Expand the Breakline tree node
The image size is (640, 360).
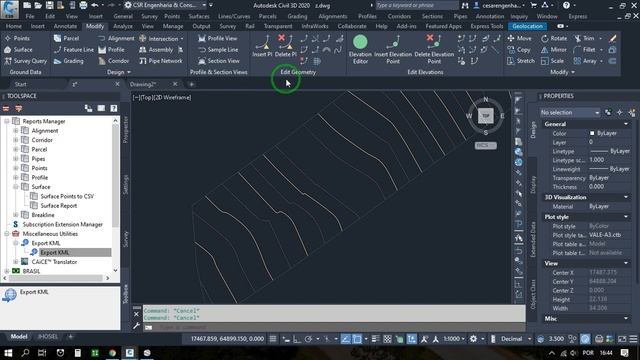[16, 215]
